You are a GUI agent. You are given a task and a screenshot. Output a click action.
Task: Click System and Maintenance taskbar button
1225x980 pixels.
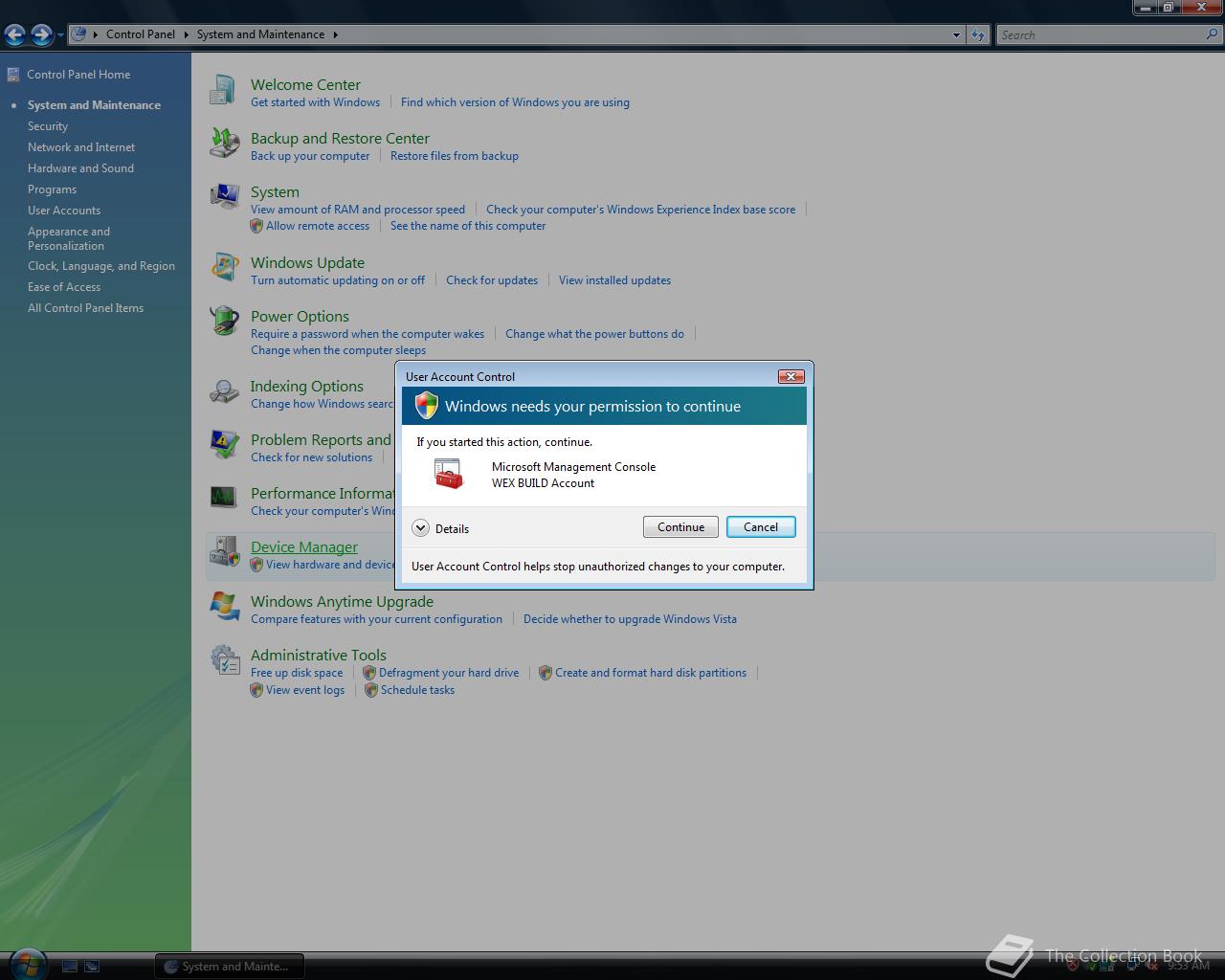coord(230,967)
